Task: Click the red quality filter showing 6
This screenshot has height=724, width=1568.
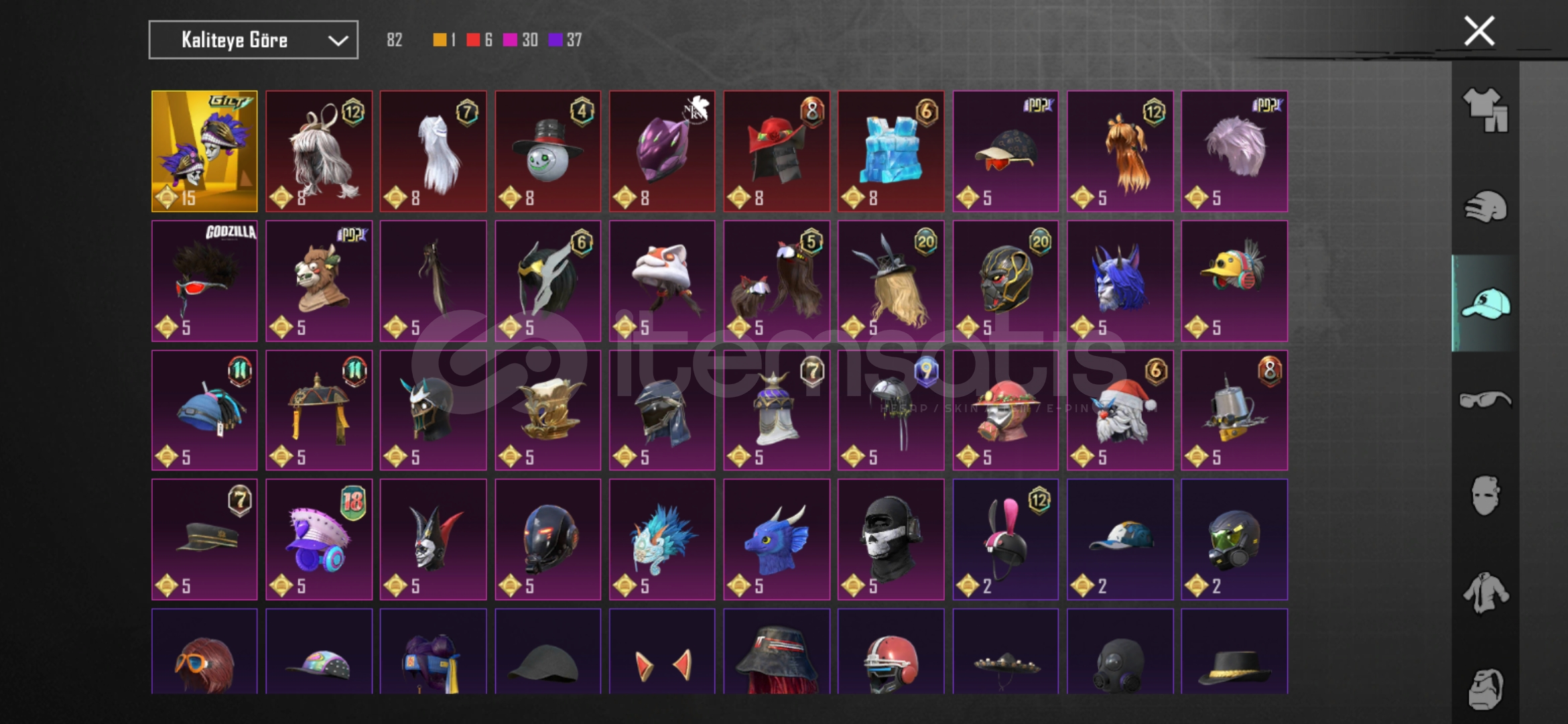Action: (479, 40)
